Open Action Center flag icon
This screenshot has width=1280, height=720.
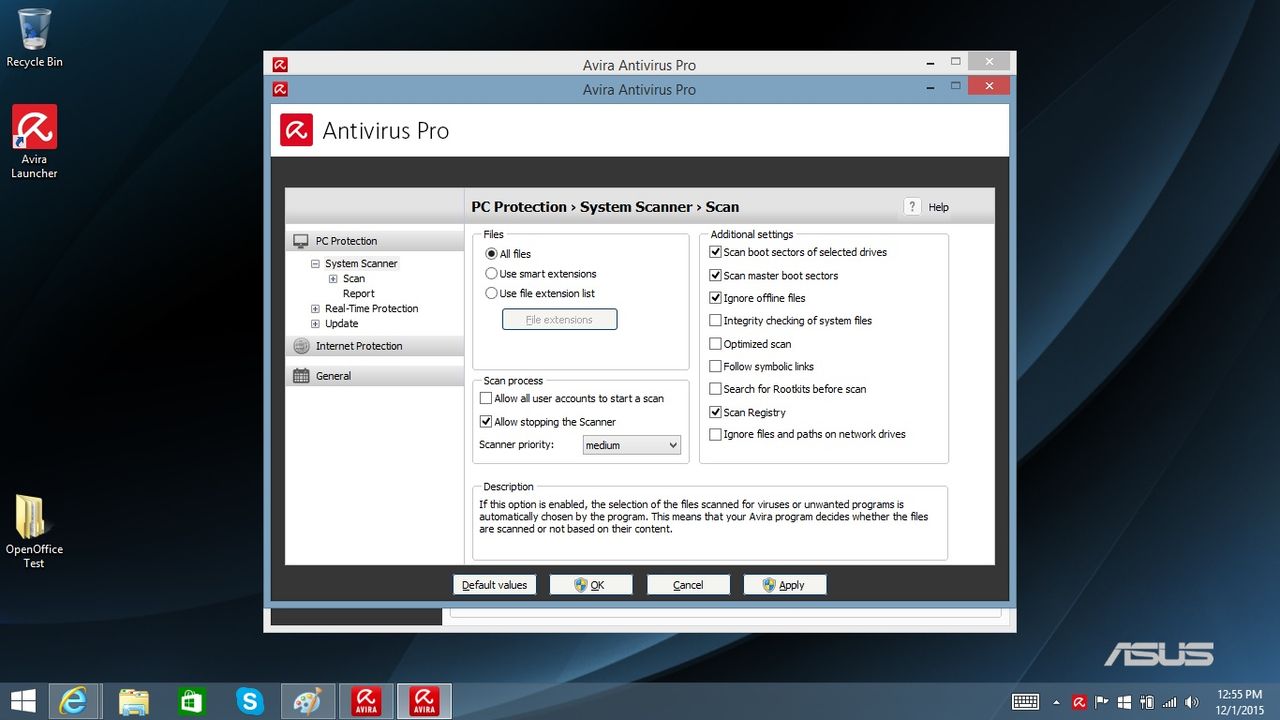tap(1102, 702)
